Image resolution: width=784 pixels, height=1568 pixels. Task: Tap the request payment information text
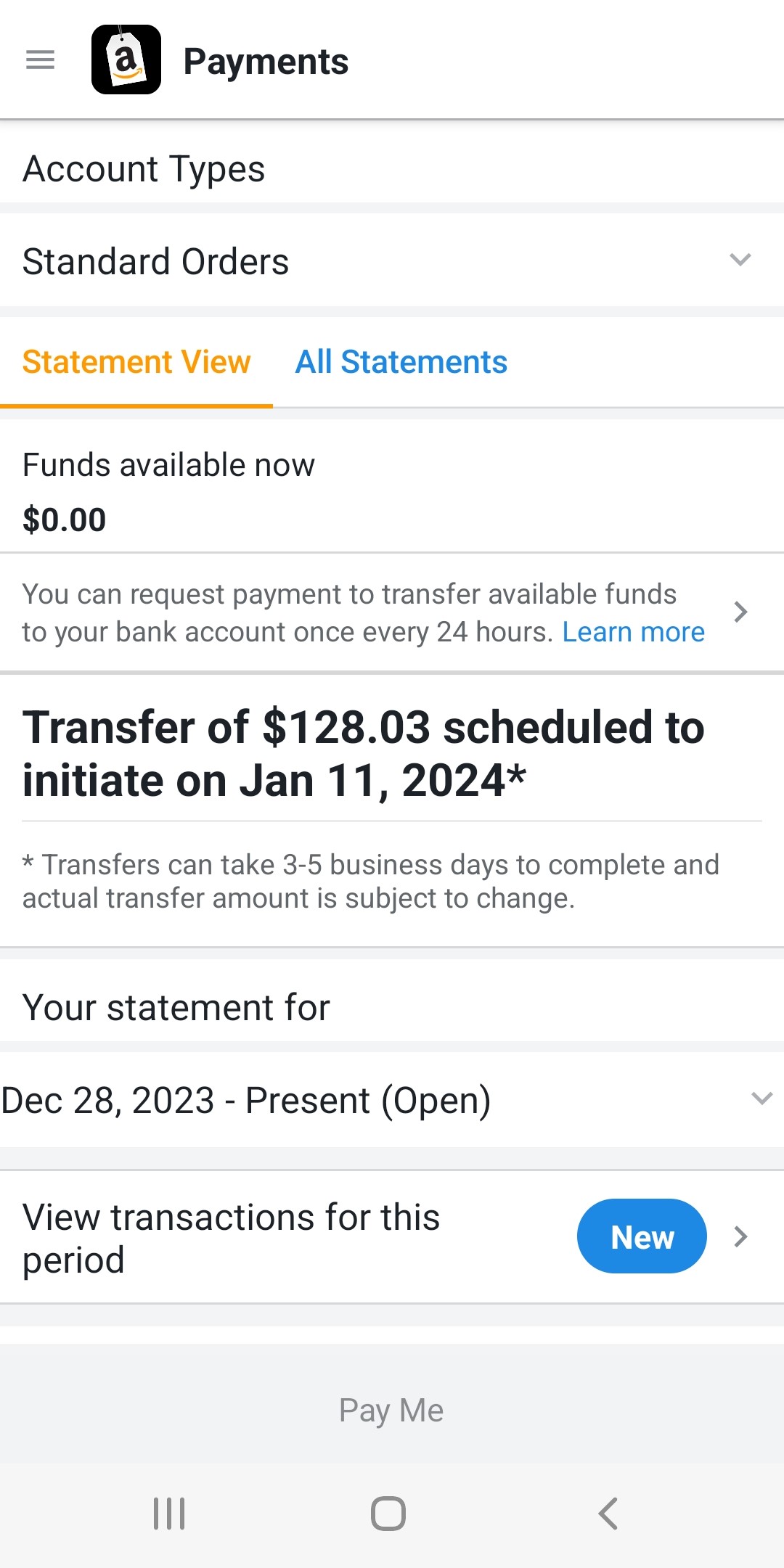350,613
